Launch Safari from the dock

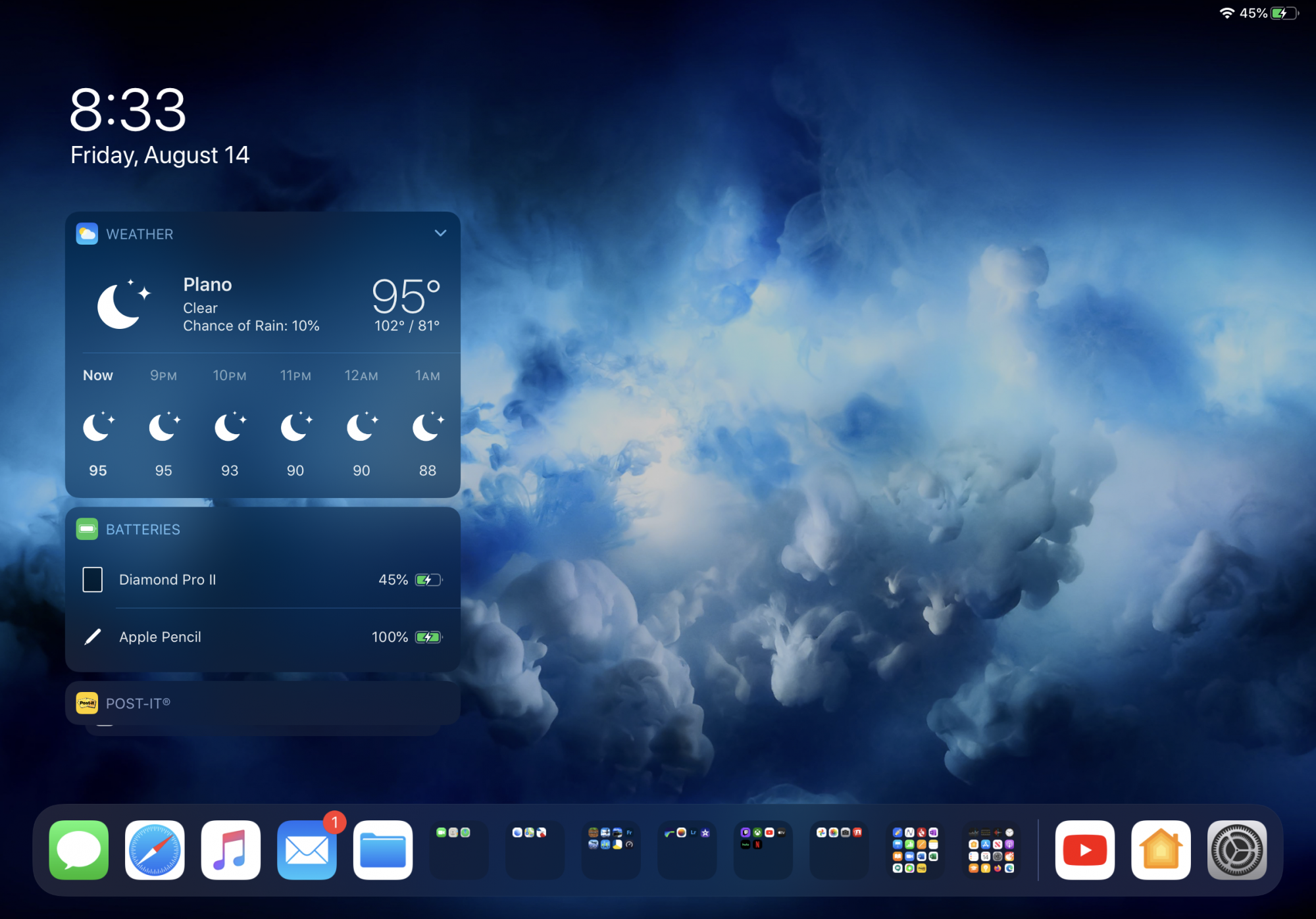(155, 849)
